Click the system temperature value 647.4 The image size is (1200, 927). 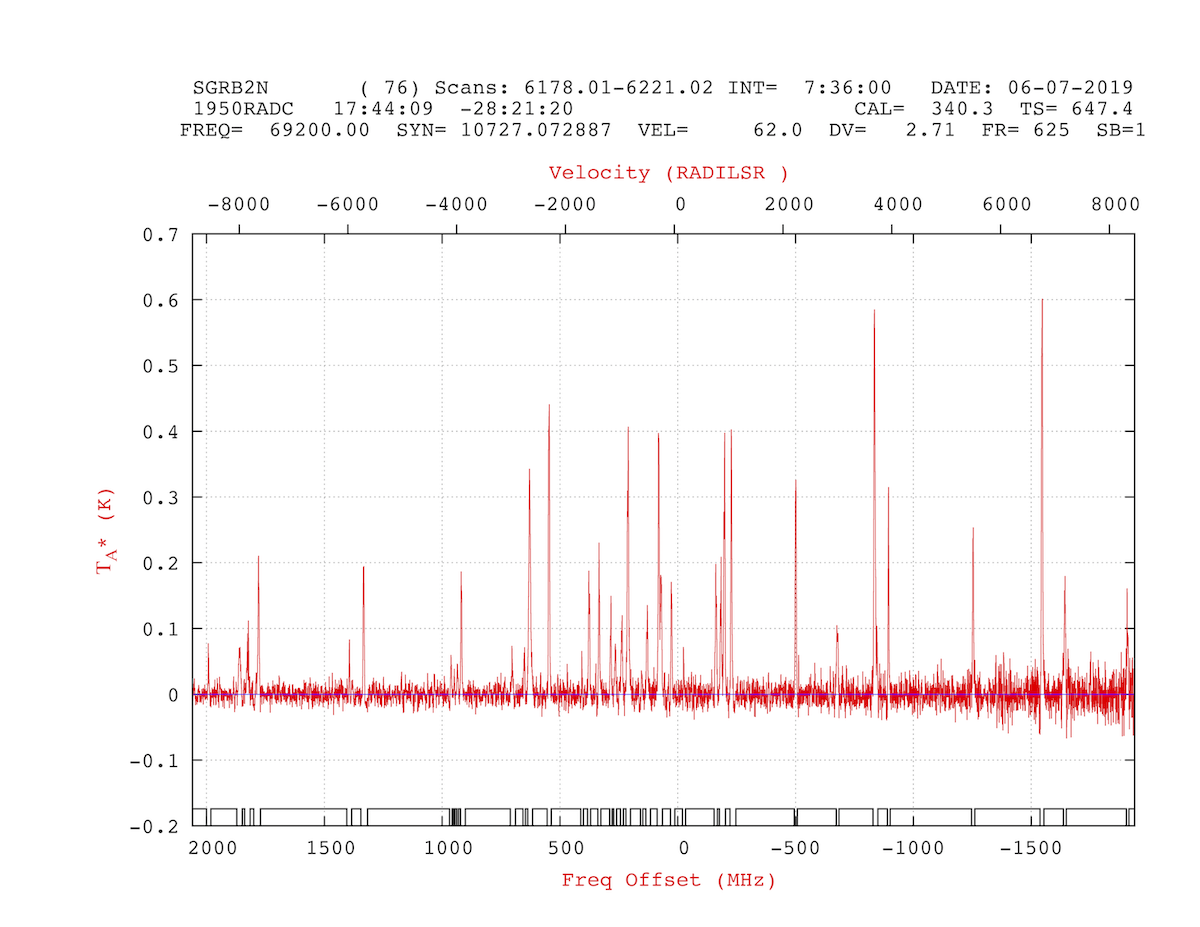(1101, 108)
